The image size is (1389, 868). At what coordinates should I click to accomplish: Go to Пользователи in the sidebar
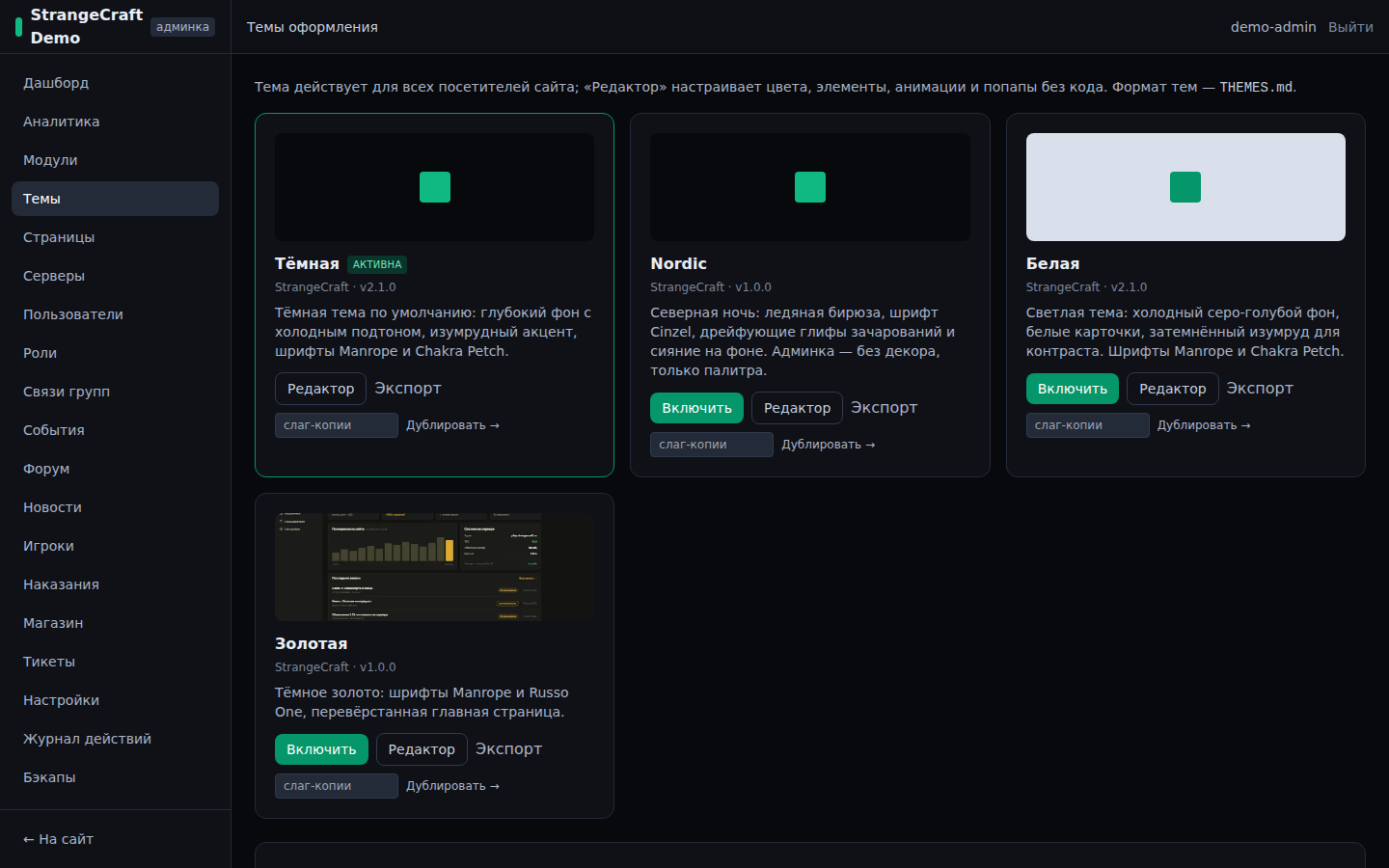115,314
